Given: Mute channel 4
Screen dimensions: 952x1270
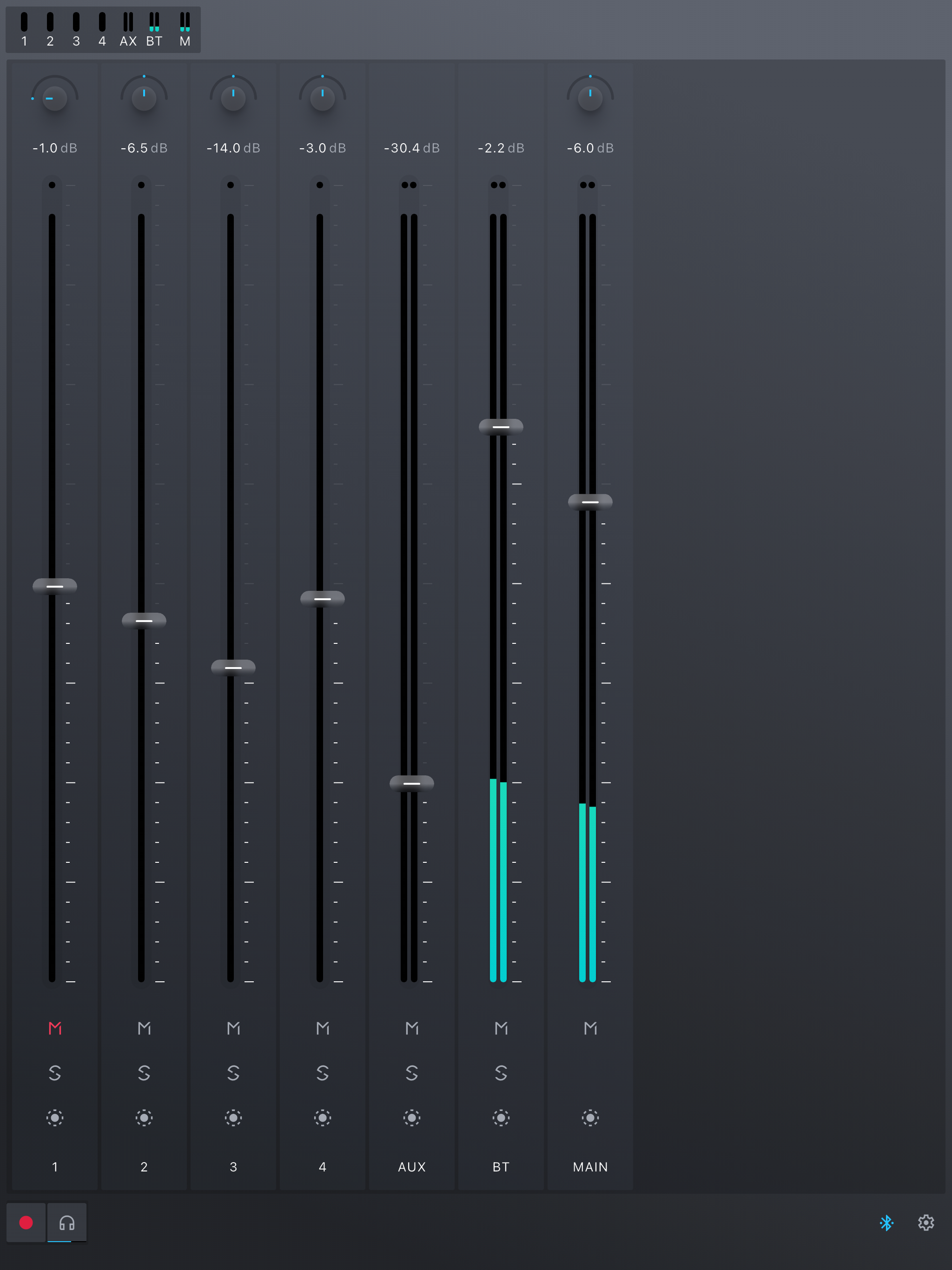Looking at the screenshot, I should pos(323,1028).
